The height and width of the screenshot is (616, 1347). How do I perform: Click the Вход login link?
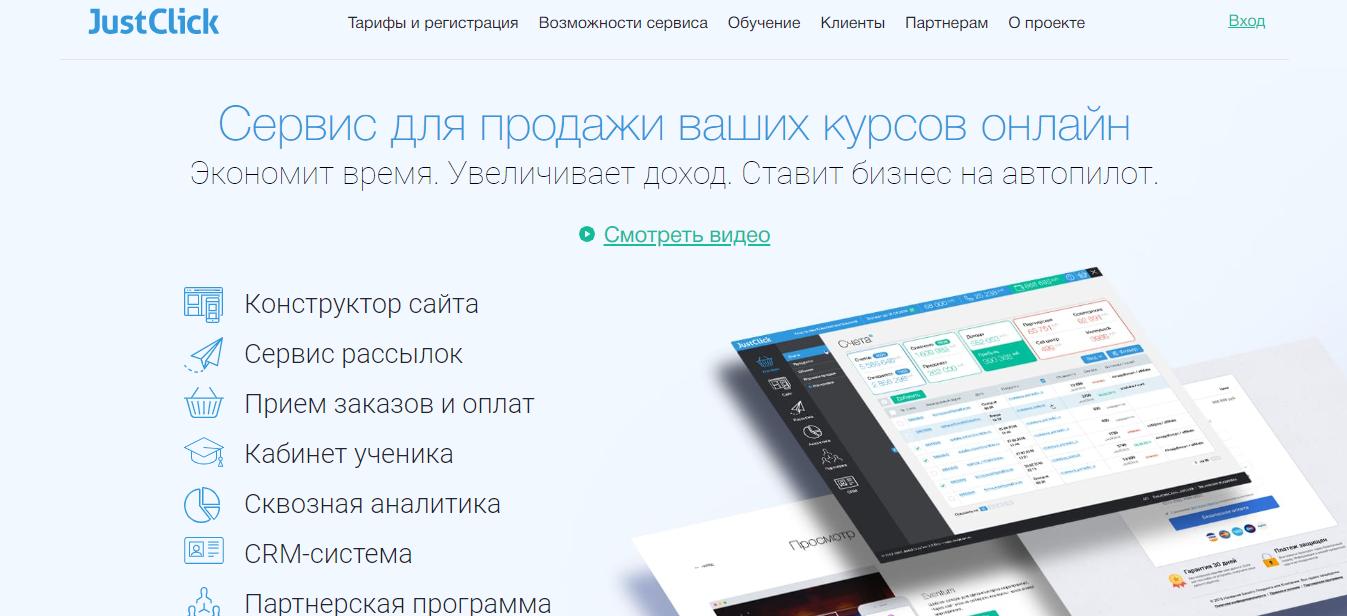point(1246,21)
